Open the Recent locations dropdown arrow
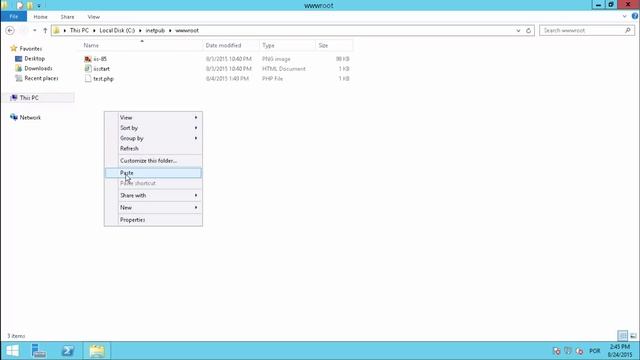Image resolution: width=640 pixels, height=360 pixels. tap(35, 31)
